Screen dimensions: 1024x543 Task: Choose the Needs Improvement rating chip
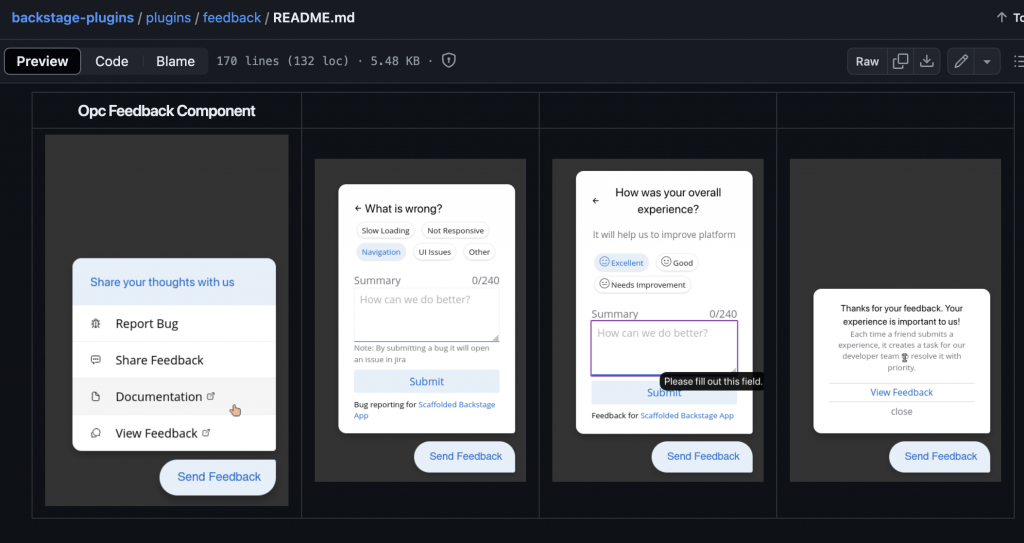click(x=642, y=285)
